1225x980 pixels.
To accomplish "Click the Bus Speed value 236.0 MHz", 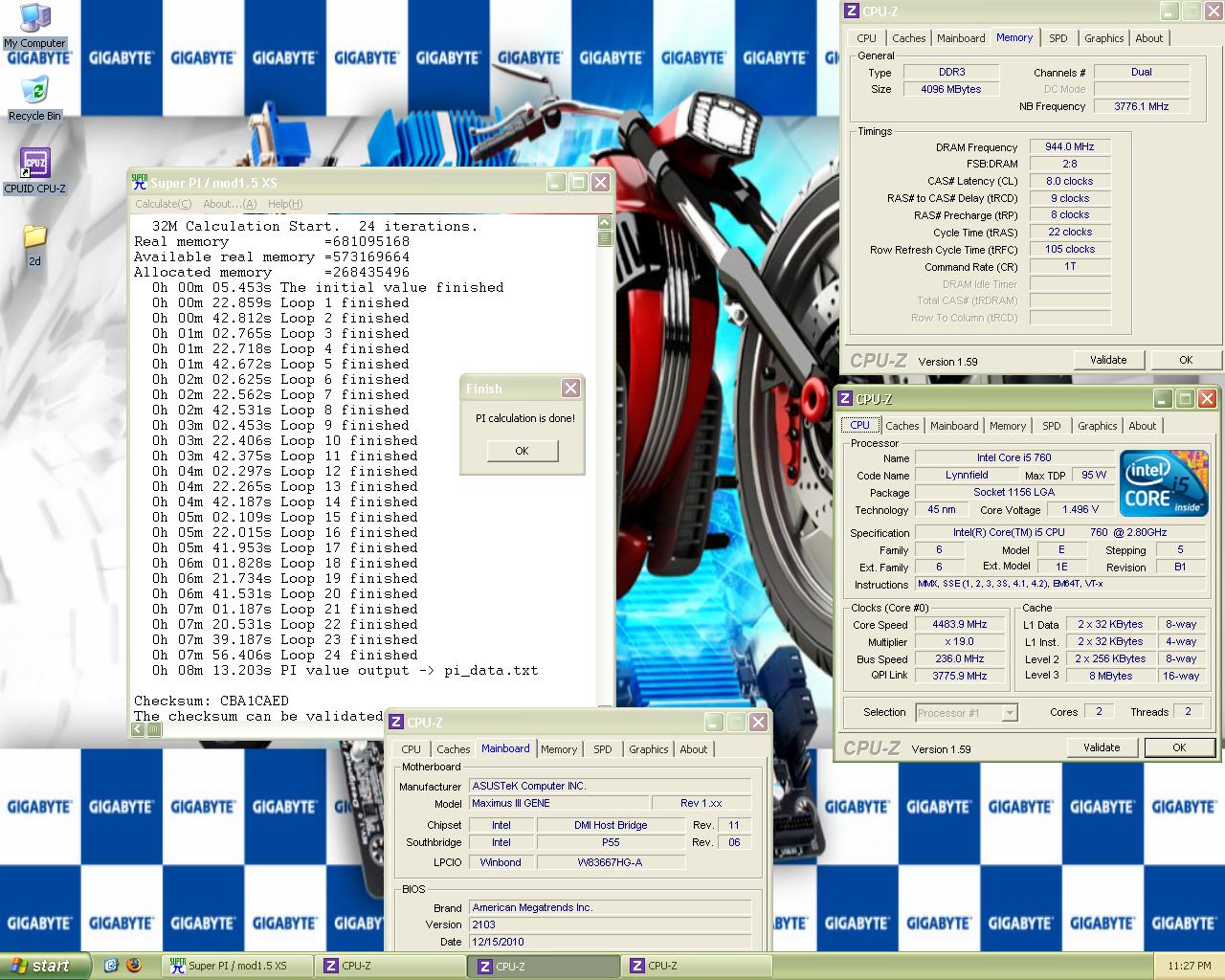I will pos(959,658).
